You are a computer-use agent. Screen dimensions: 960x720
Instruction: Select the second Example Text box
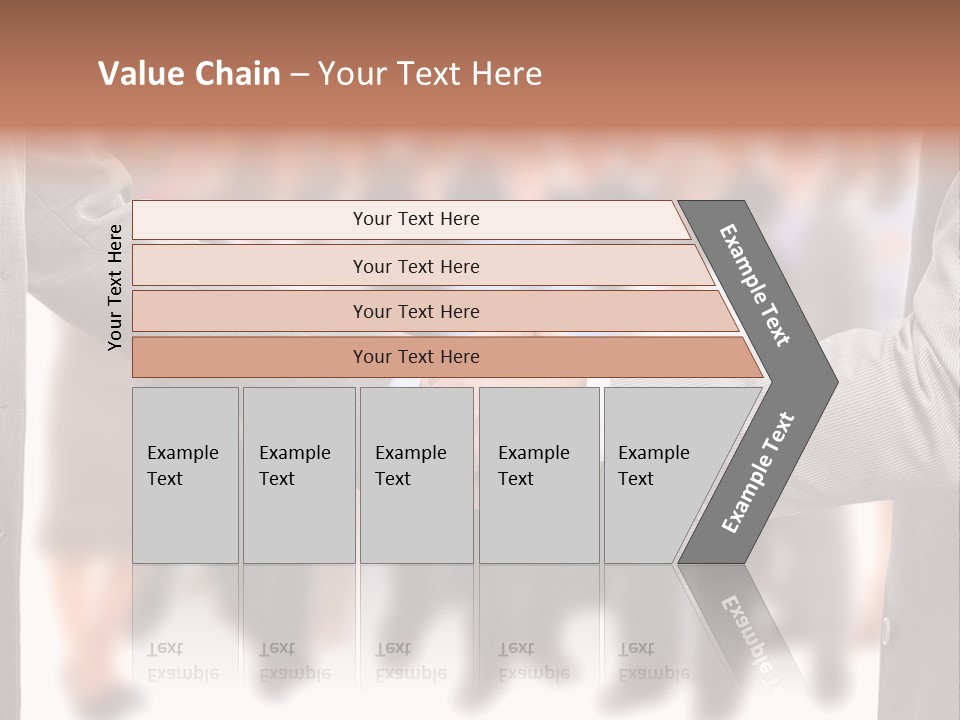(298, 475)
